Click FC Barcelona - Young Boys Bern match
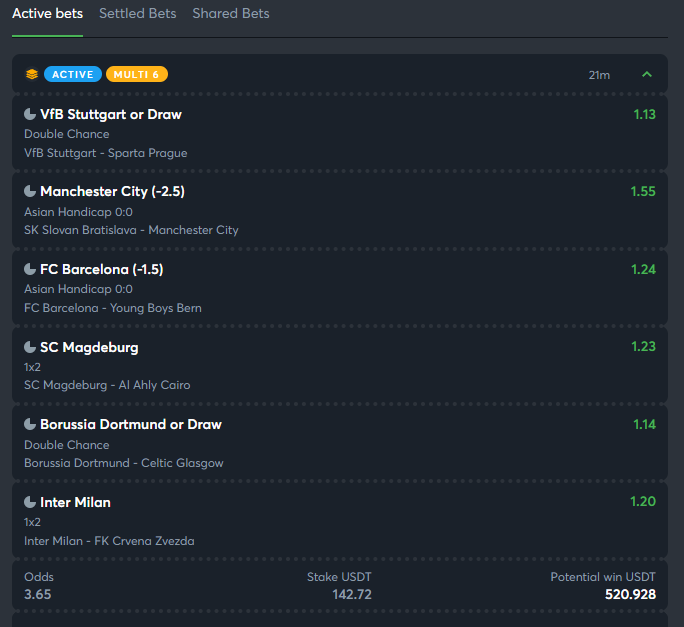Image resolution: width=684 pixels, height=627 pixels. point(113,308)
